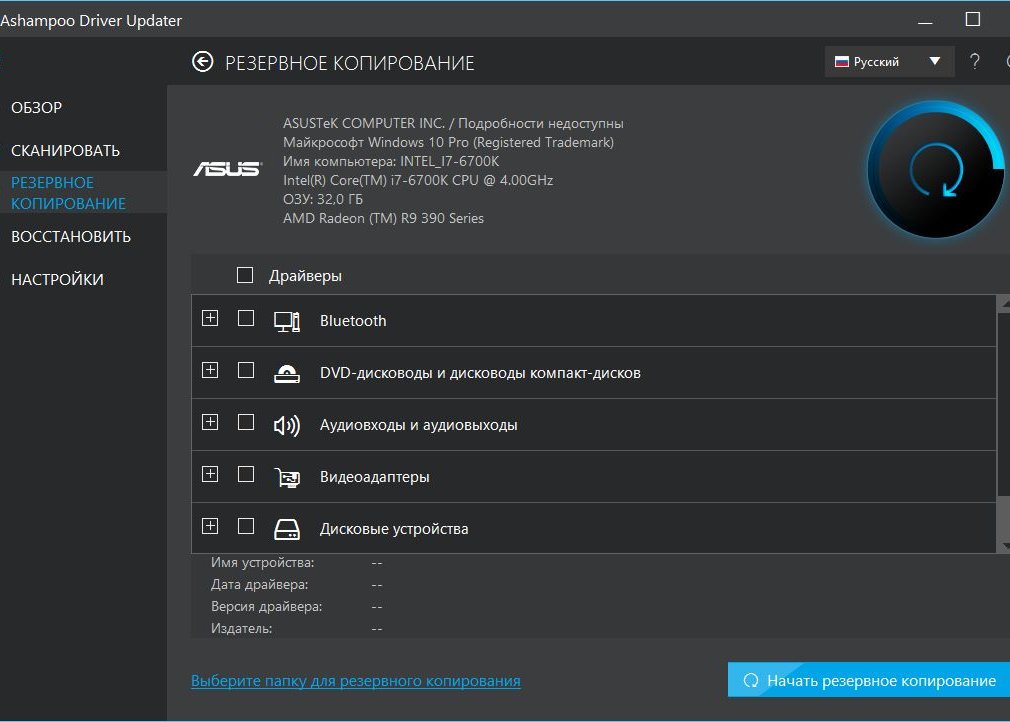Maximize the Ashampoo Driver Updater window
1010x722 pixels.
[973, 19]
